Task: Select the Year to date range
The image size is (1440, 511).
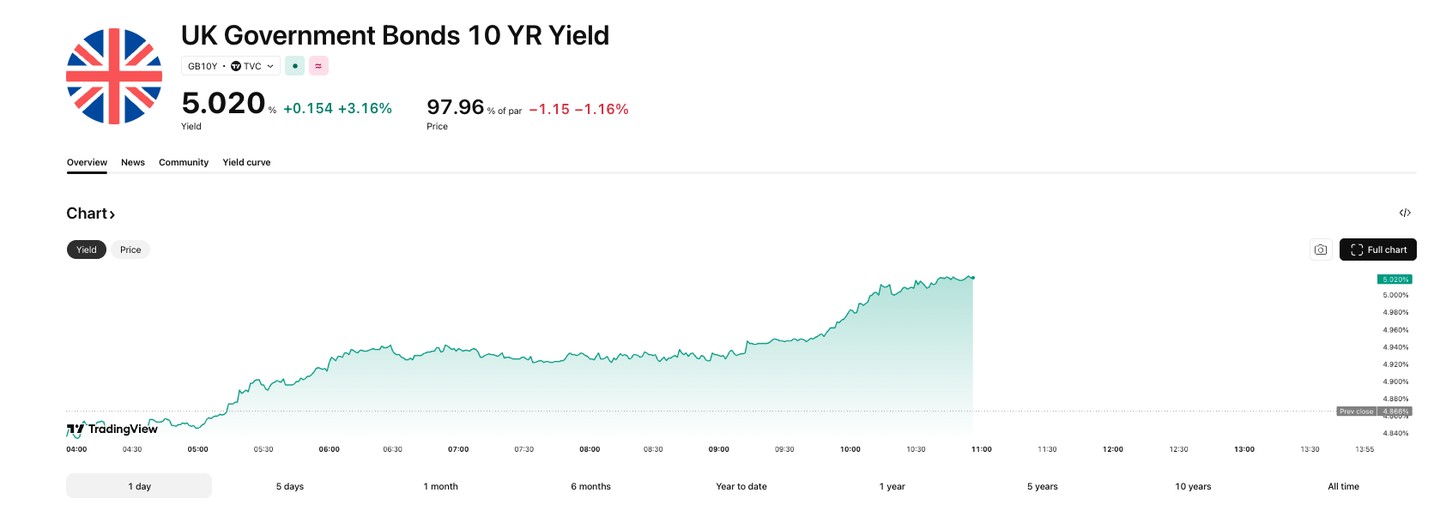Action: pos(741,486)
